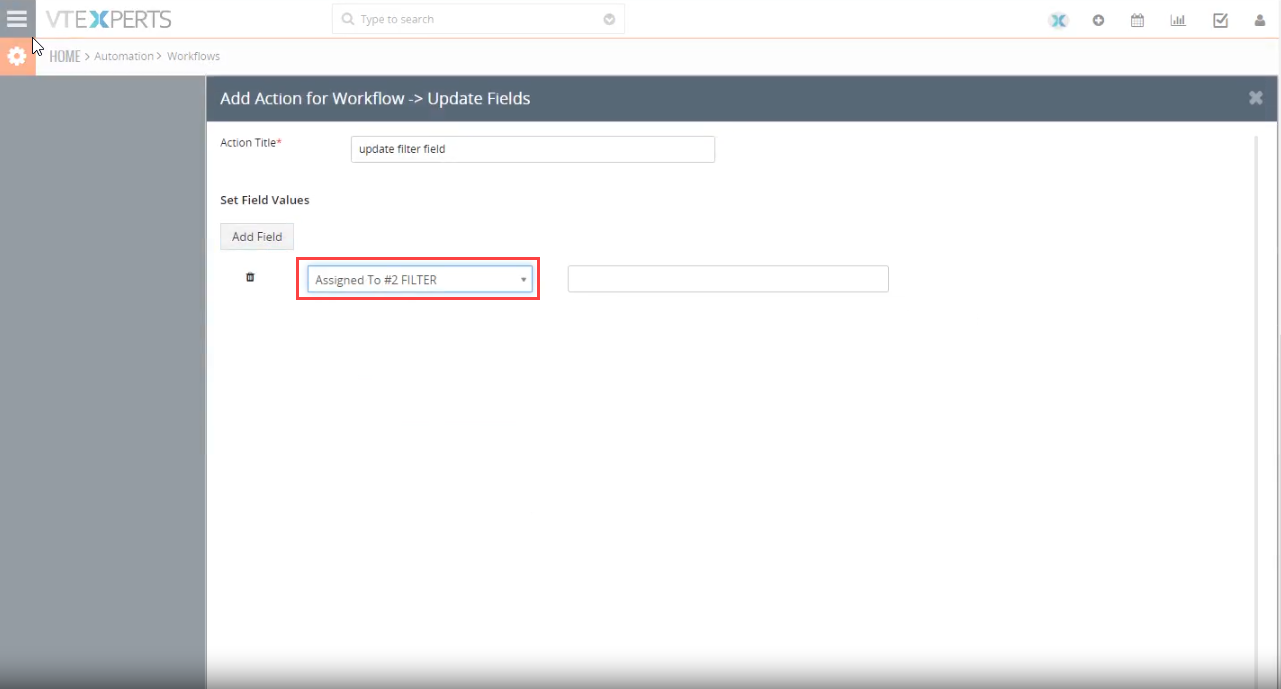
Task: Click the search magnifier icon
Action: 348,19
